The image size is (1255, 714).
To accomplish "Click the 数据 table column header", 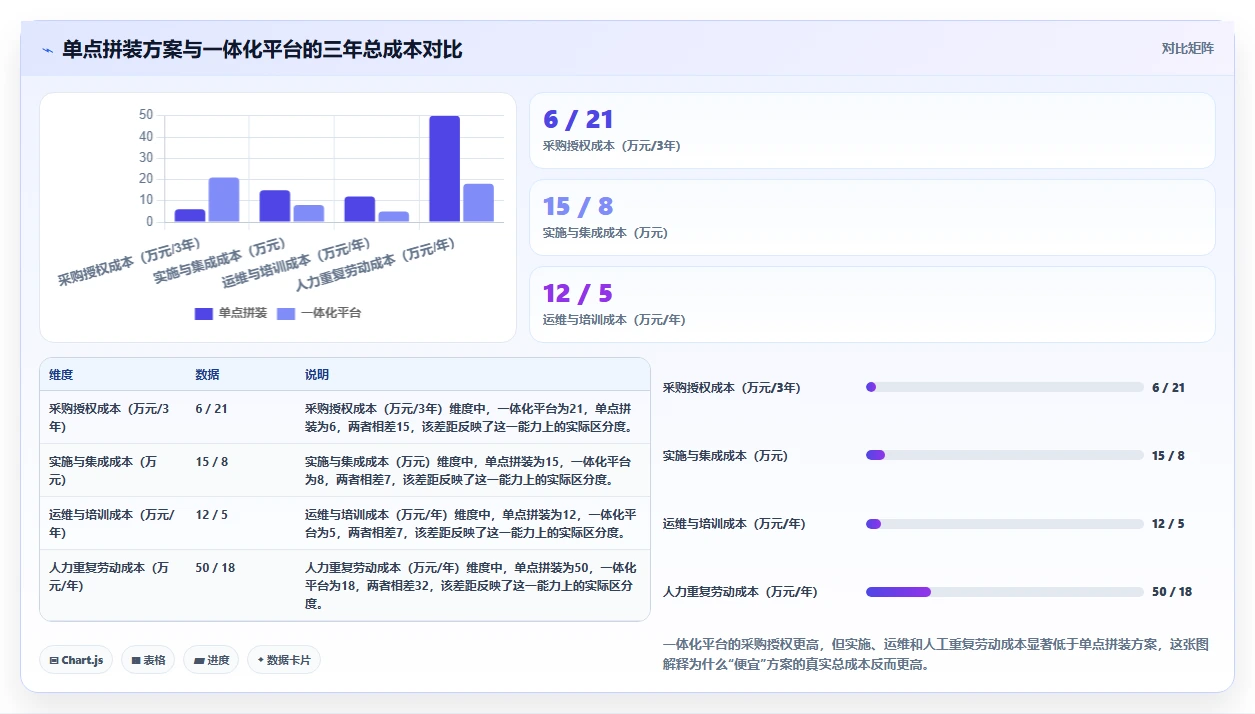I will (207, 375).
